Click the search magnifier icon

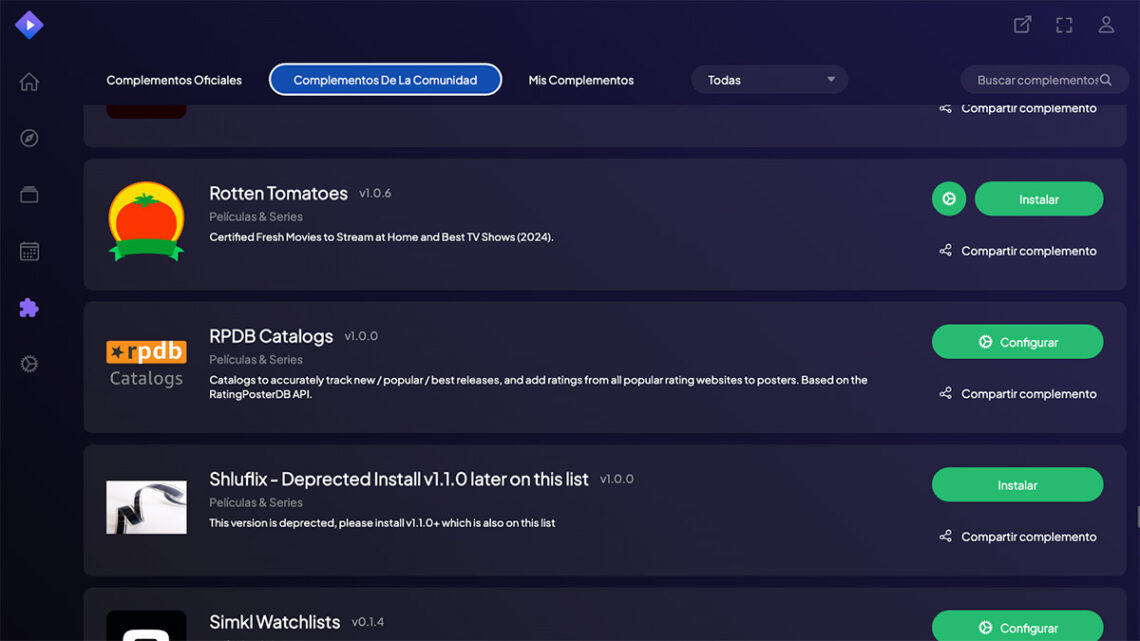tap(1106, 80)
